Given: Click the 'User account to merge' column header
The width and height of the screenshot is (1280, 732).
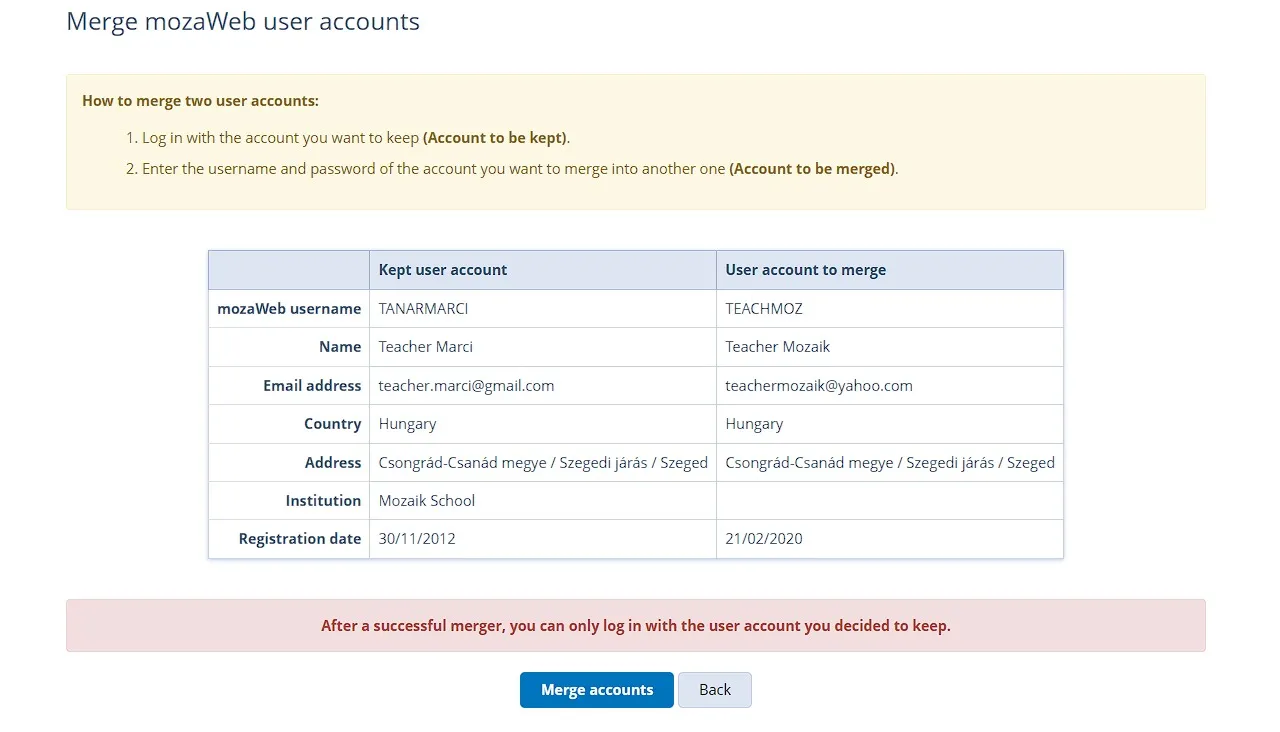Looking at the screenshot, I should coord(805,270).
